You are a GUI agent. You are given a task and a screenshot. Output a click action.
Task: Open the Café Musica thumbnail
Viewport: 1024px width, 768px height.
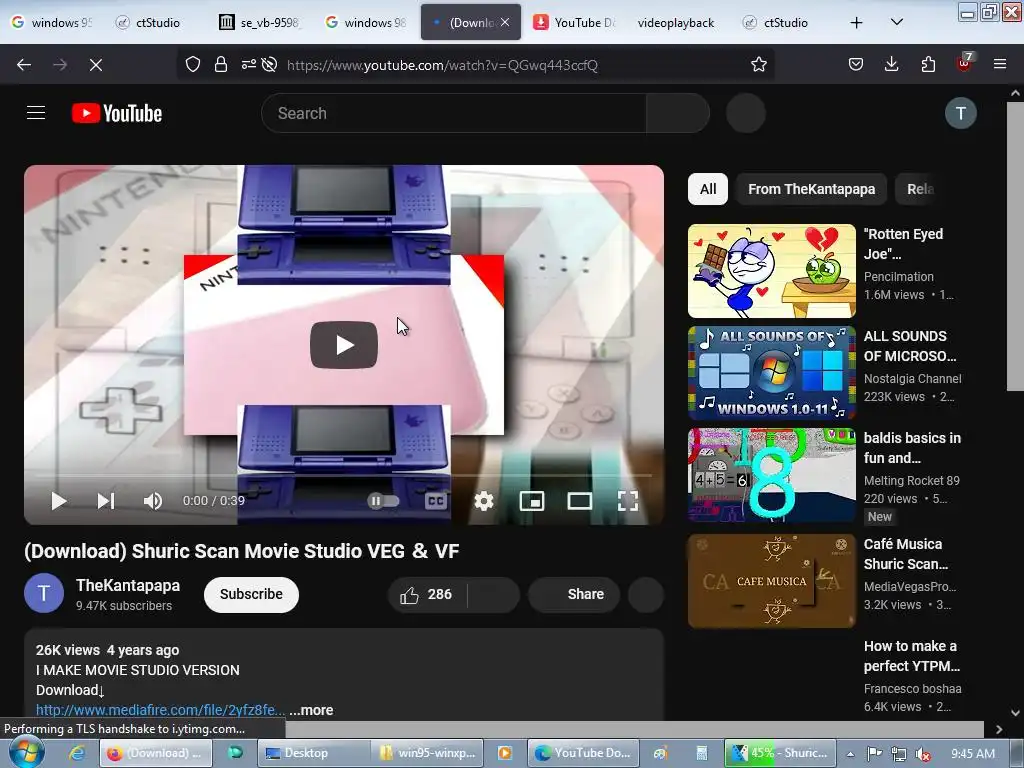(771, 581)
